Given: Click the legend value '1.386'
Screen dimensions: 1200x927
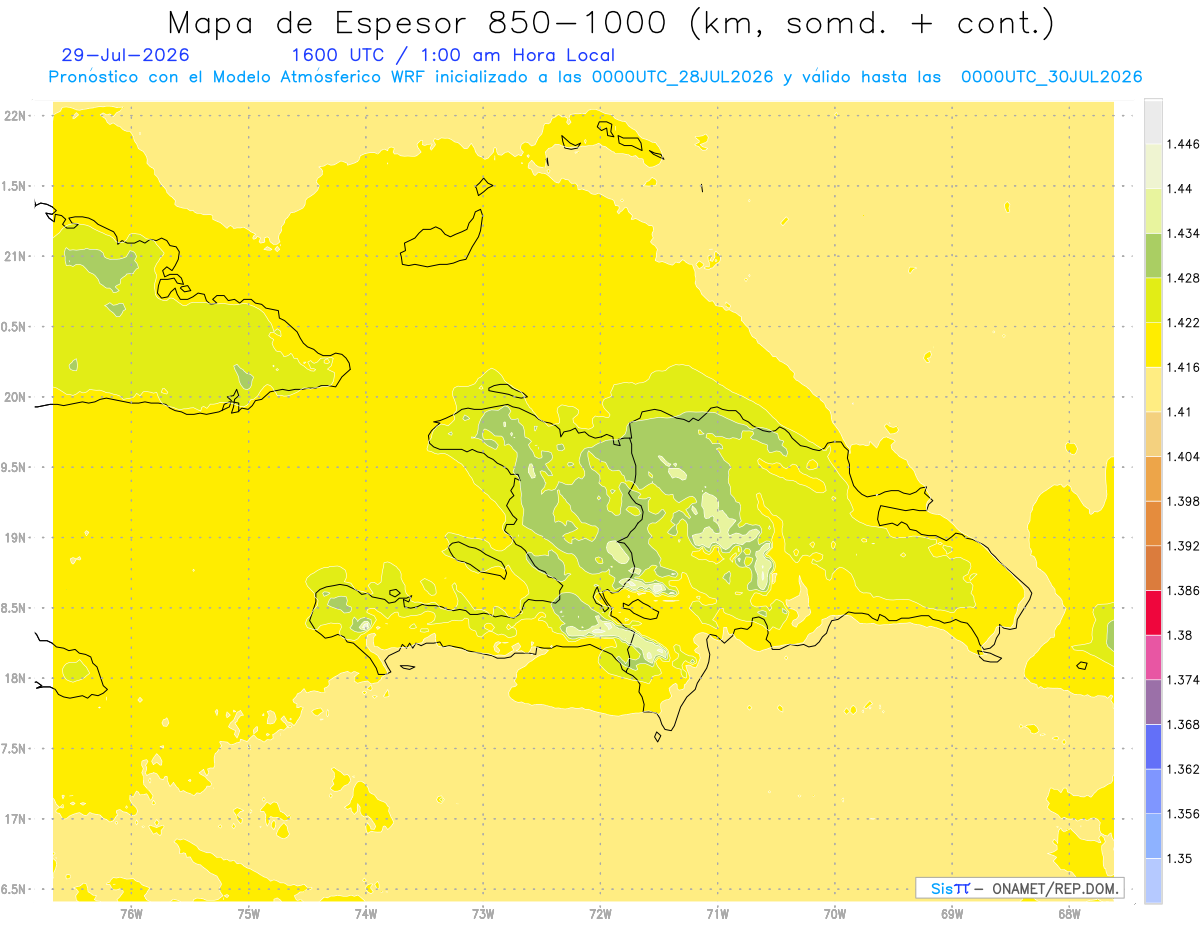Looking at the screenshot, I should (1183, 590).
